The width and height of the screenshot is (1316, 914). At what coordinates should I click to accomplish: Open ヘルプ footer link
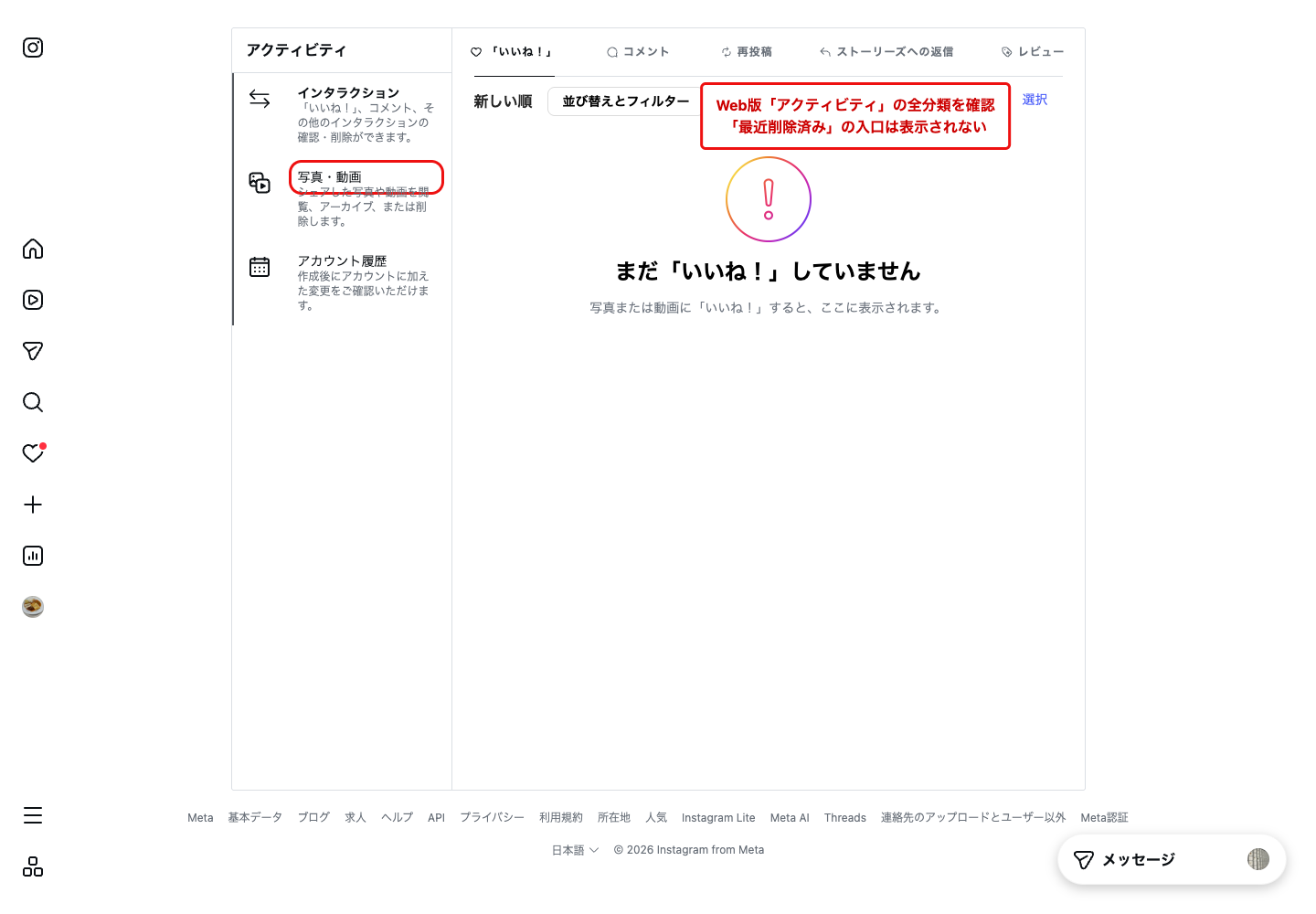[397, 818]
